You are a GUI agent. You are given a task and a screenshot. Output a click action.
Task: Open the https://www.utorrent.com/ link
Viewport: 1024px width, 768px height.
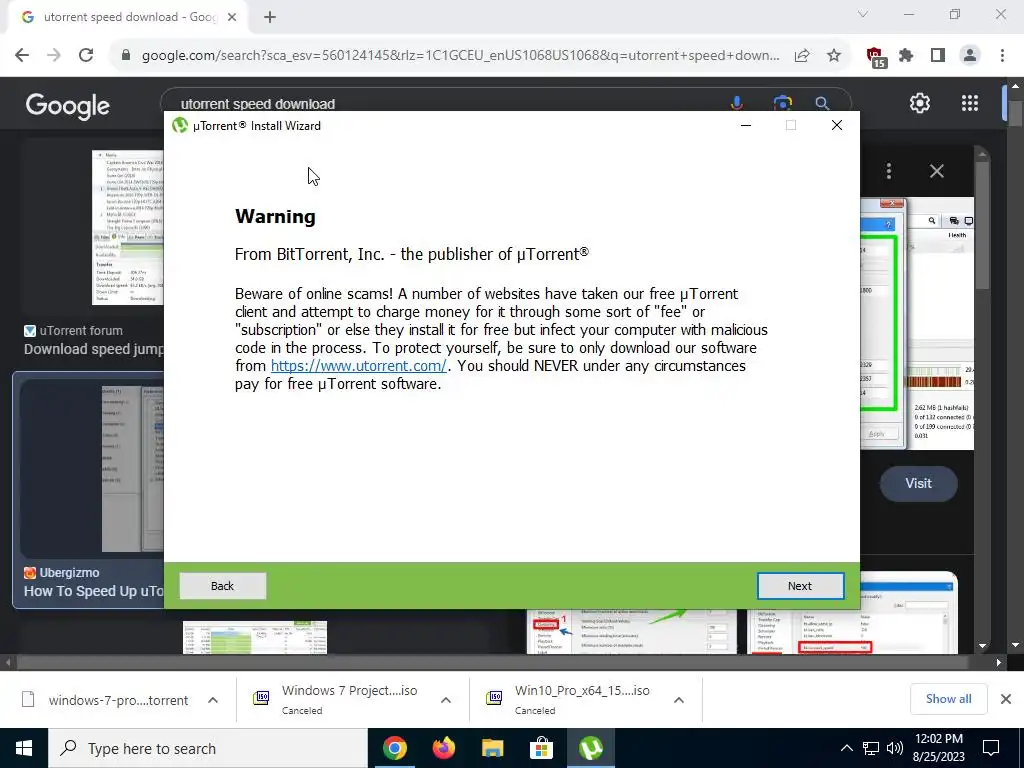point(359,366)
